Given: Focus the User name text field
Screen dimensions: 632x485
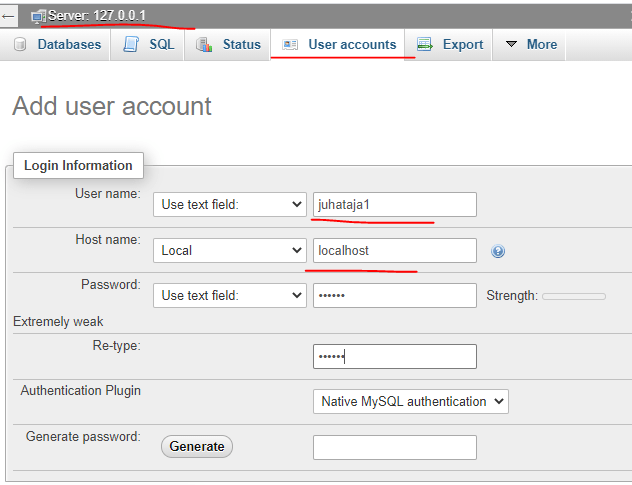Looking at the screenshot, I should click(x=394, y=204).
